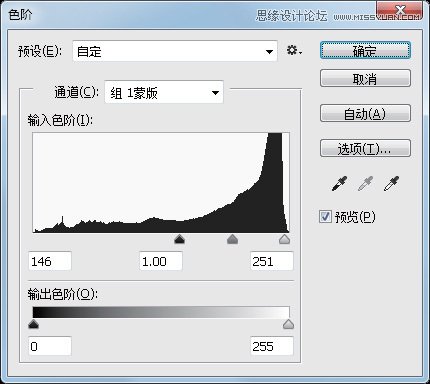Select the black point eyedropper
This screenshot has width=430, height=384.
pyautogui.click(x=339, y=183)
